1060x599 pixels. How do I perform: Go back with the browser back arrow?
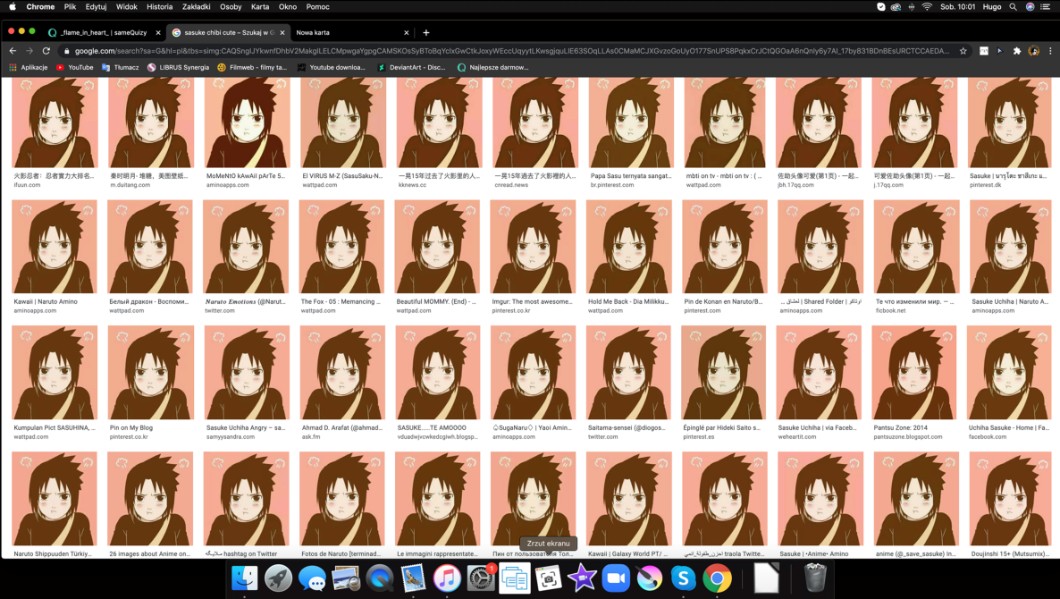click(13, 51)
